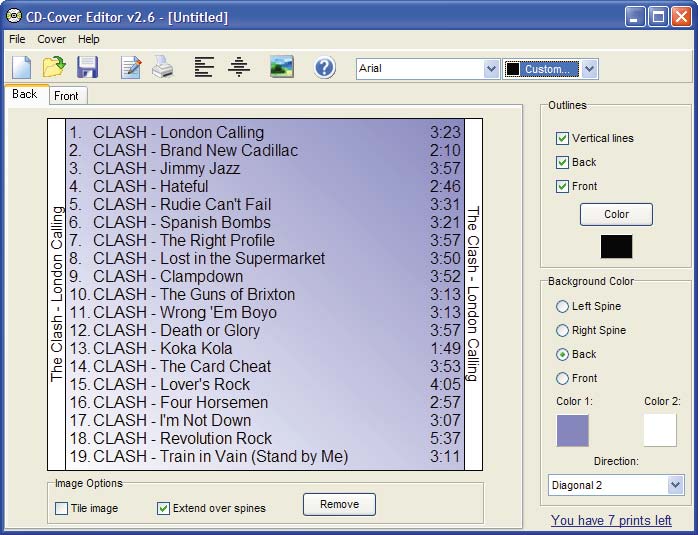Pick Color 2 white swatch

pyautogui.click(x=660, y=430)
